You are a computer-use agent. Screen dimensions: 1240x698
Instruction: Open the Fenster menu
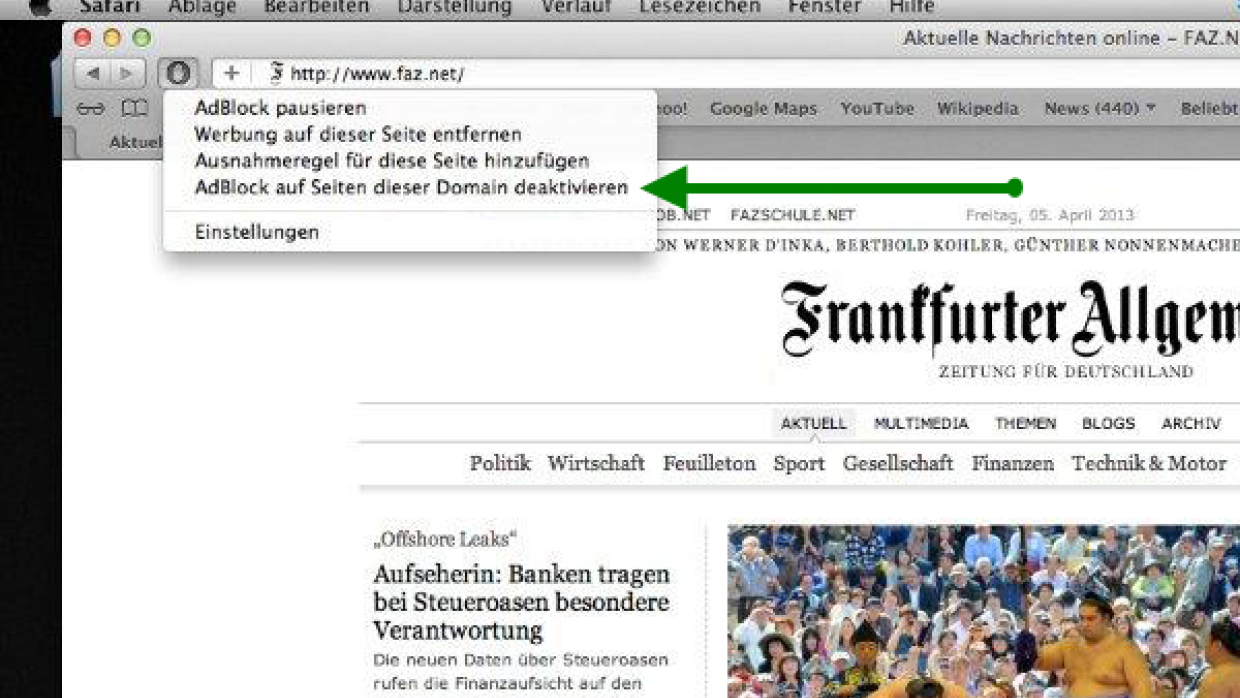[x=824, y=7]
